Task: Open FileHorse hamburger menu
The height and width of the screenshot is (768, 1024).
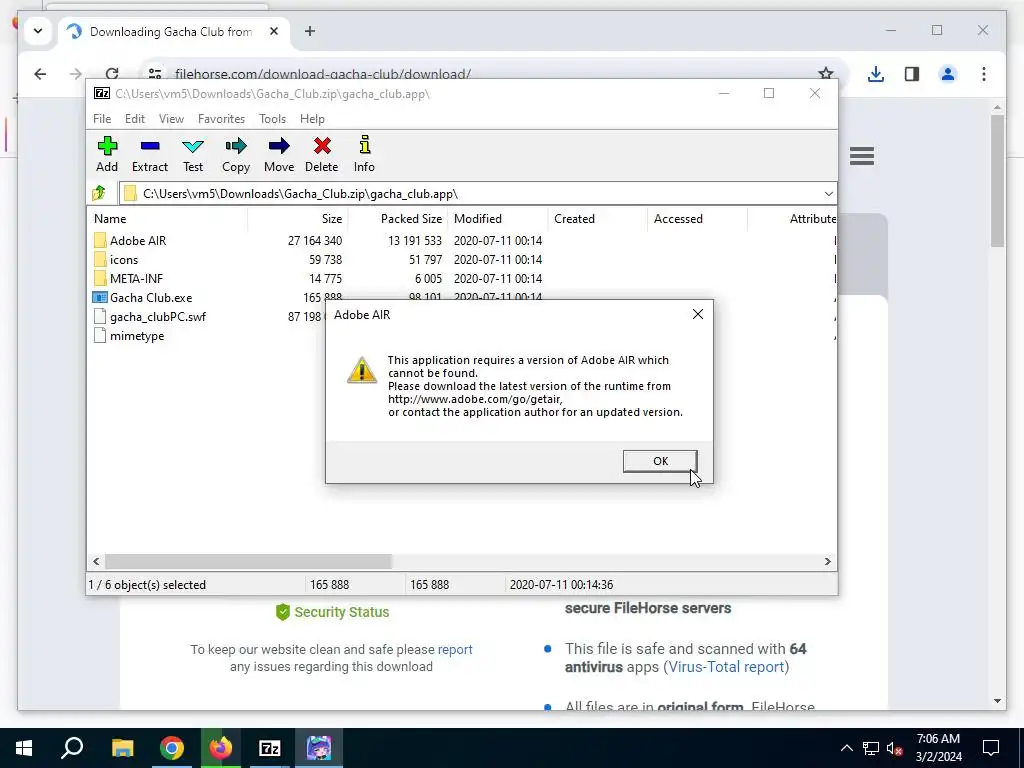Action: click(x=862, y=155)
